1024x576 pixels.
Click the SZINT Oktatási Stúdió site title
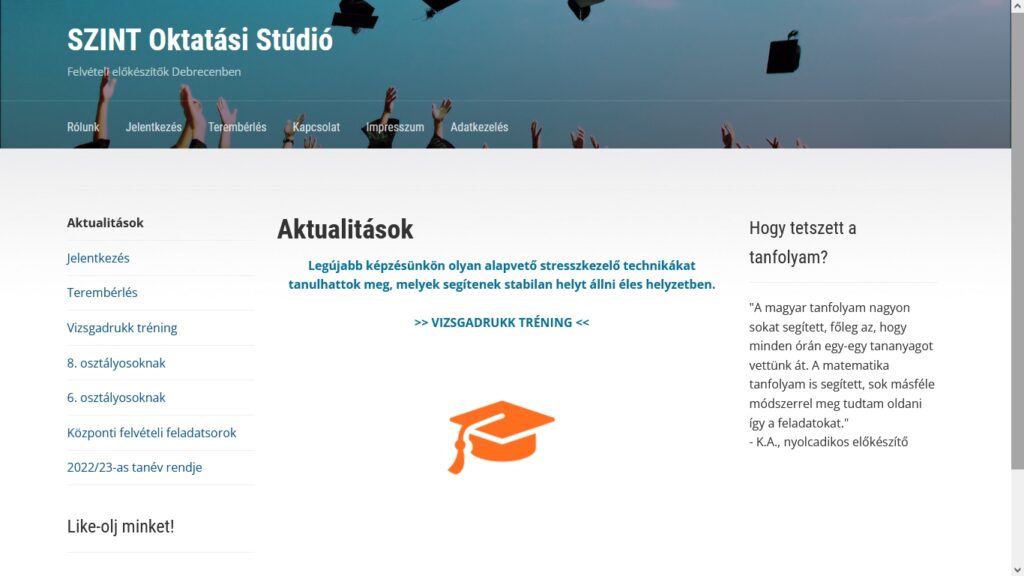coord(200,40)
